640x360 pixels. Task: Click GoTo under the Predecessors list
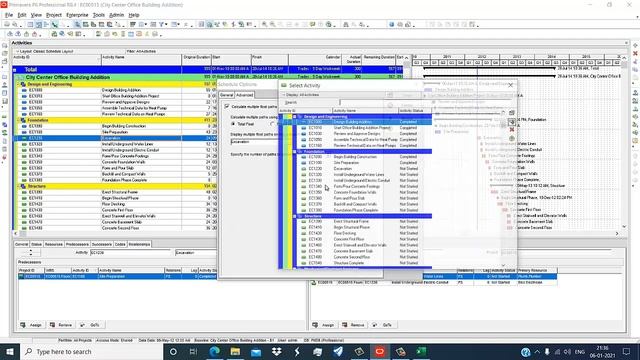coord(91,325)
